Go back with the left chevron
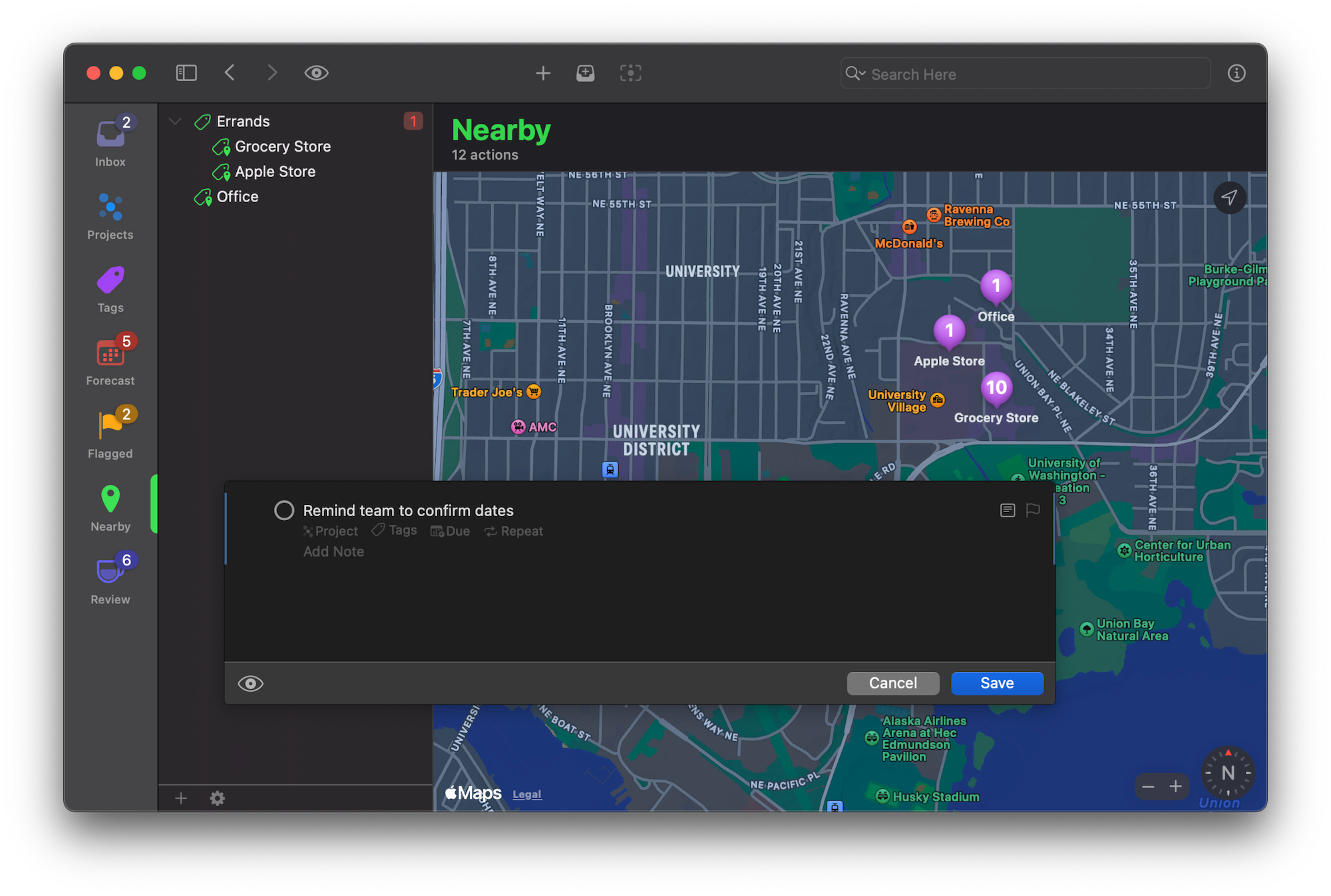The height and width of the screenshot is (896, 1331). coord(230,73)
